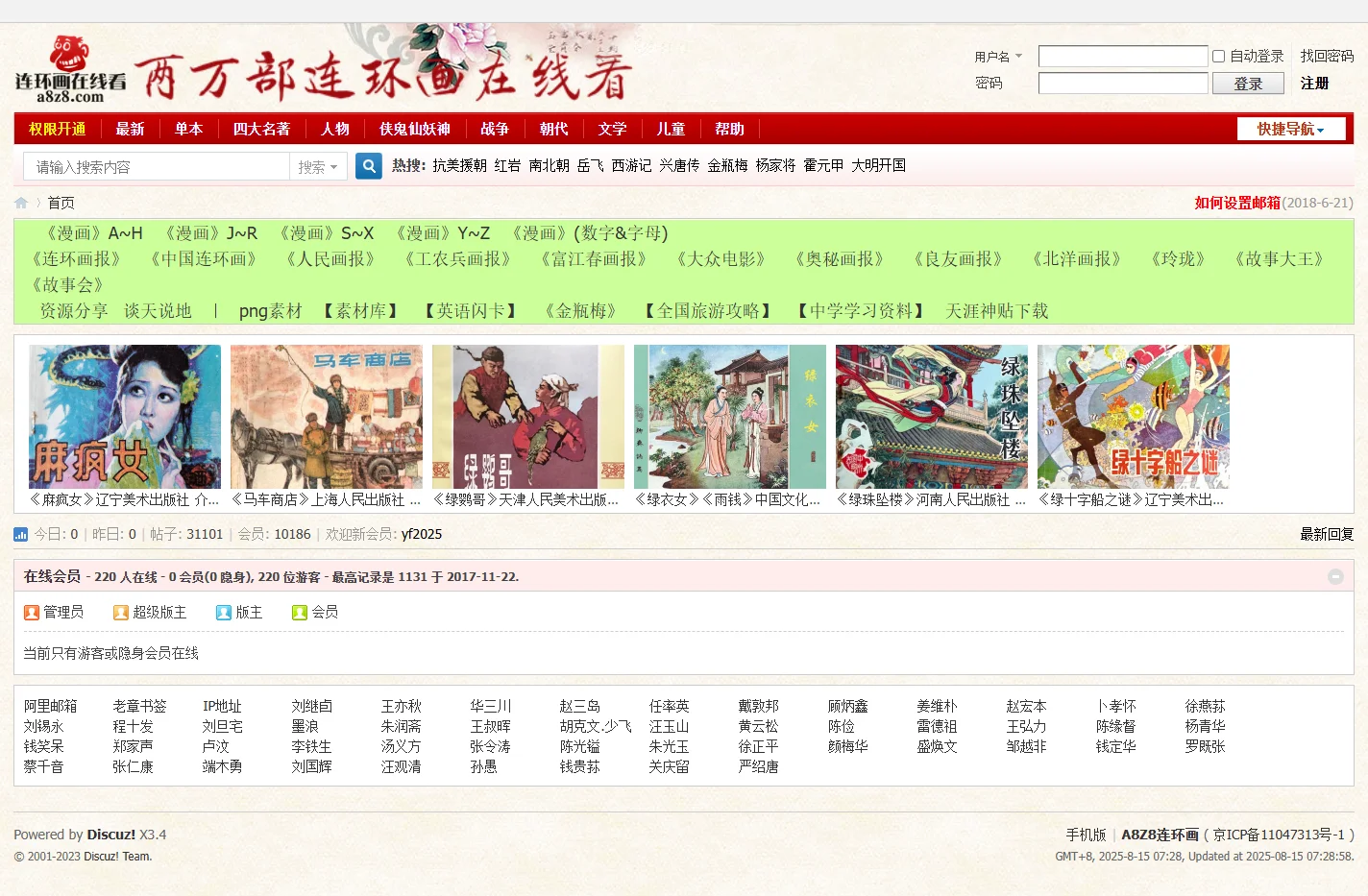Click the blue search magnifier icon
The height and width of the screenshot is (896, 1368).
point(369,166)
